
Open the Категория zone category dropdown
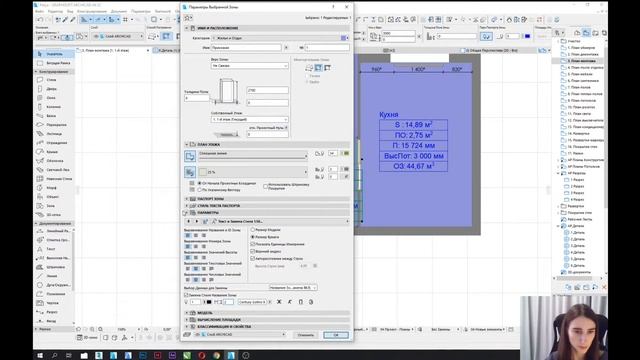280,38
